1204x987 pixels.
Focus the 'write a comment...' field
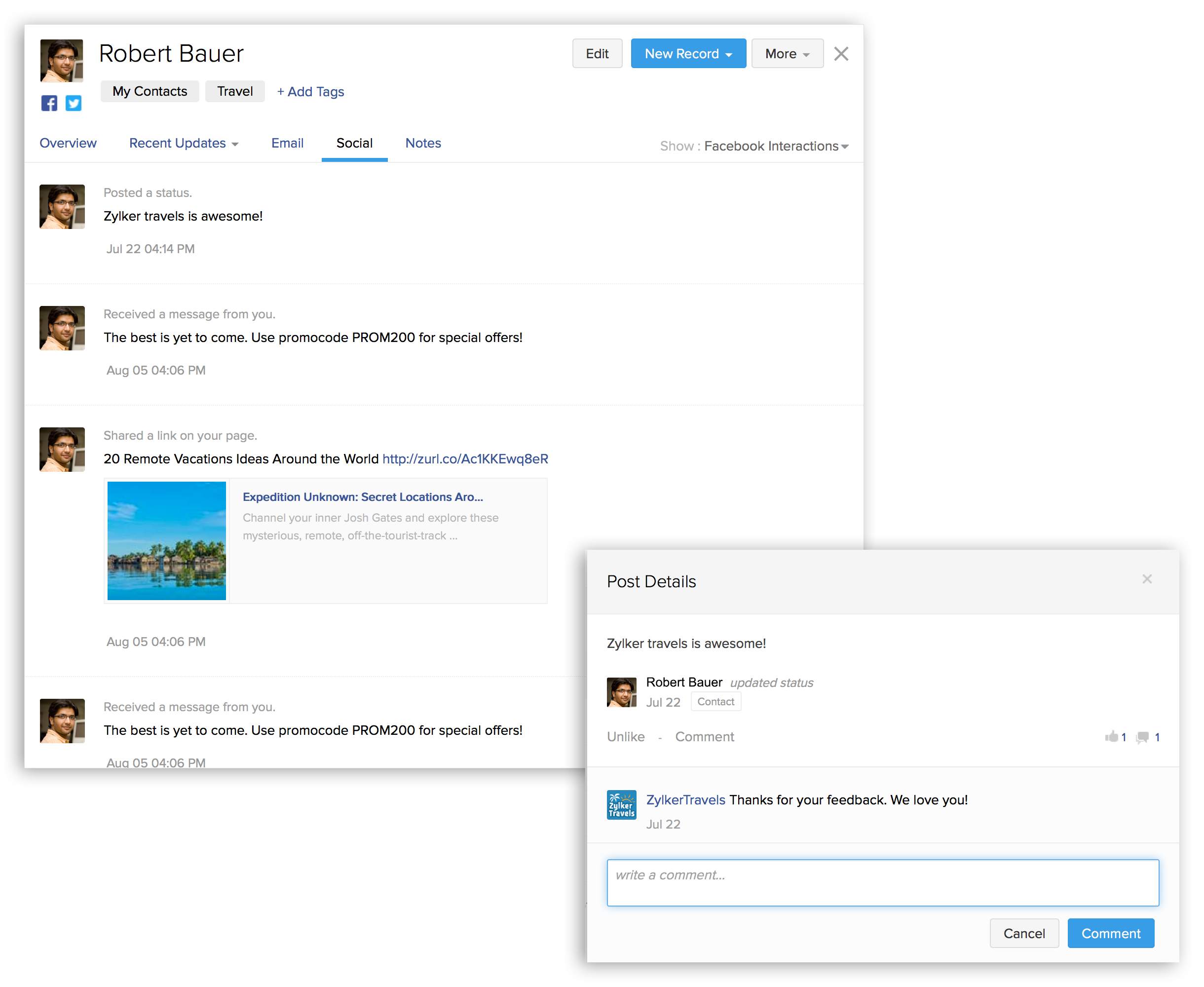[882, 882]
